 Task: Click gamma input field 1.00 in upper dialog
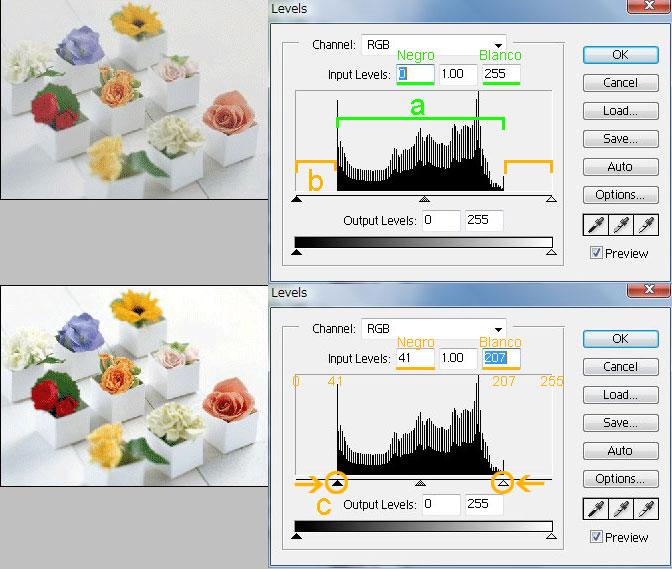pos(458,74)
